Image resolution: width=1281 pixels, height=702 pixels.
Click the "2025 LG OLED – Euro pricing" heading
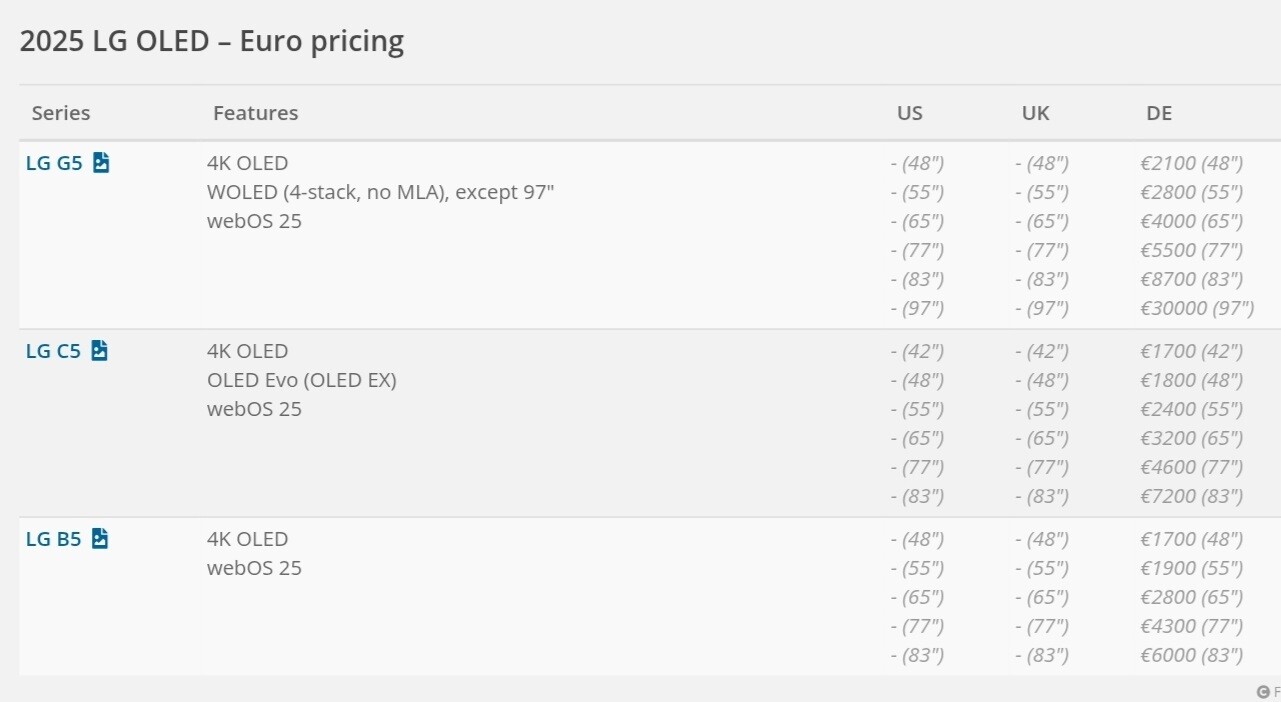pyautogui.click(x=212, y=41)
